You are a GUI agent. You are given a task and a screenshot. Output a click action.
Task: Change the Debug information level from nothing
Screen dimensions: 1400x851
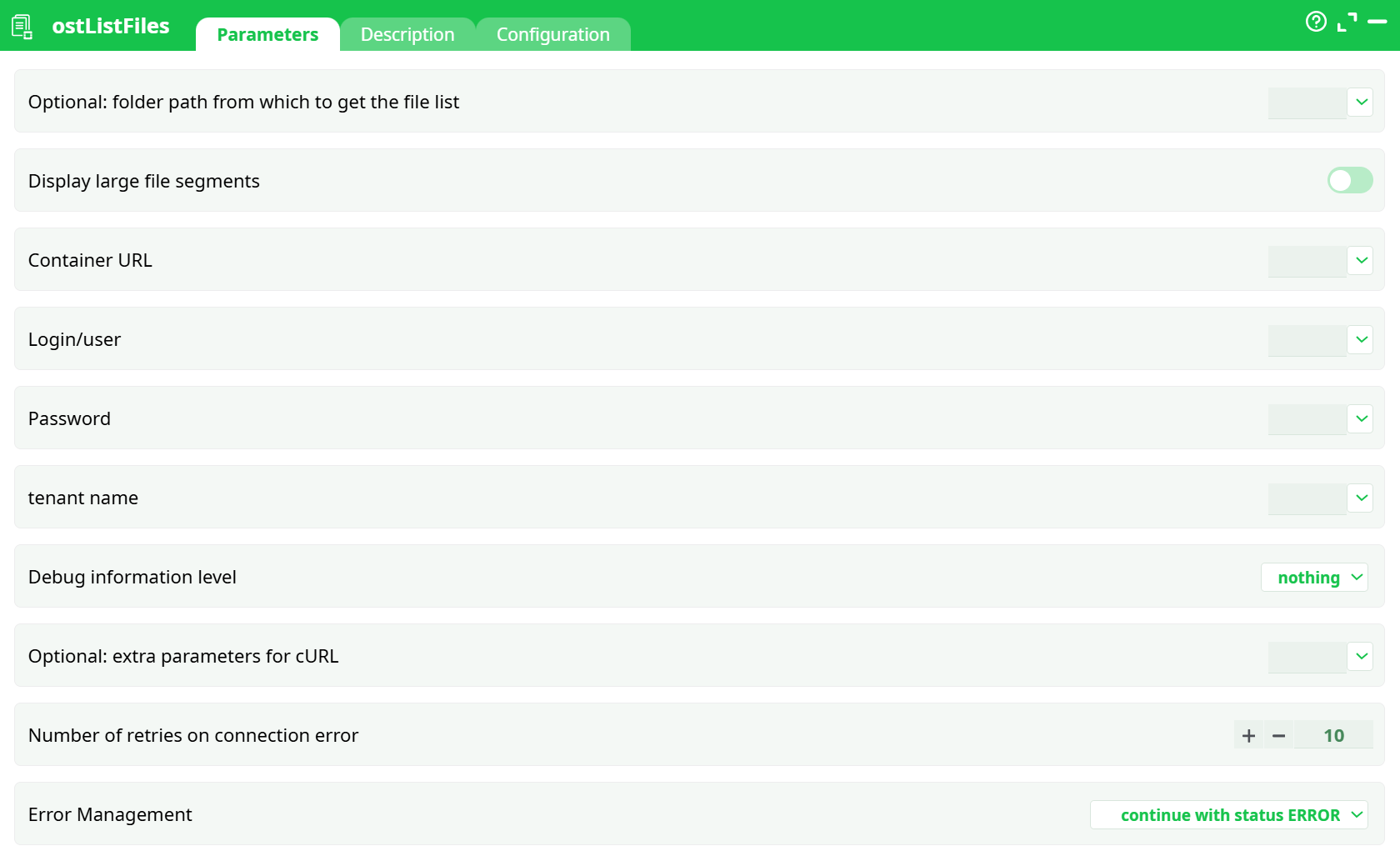1314,577
